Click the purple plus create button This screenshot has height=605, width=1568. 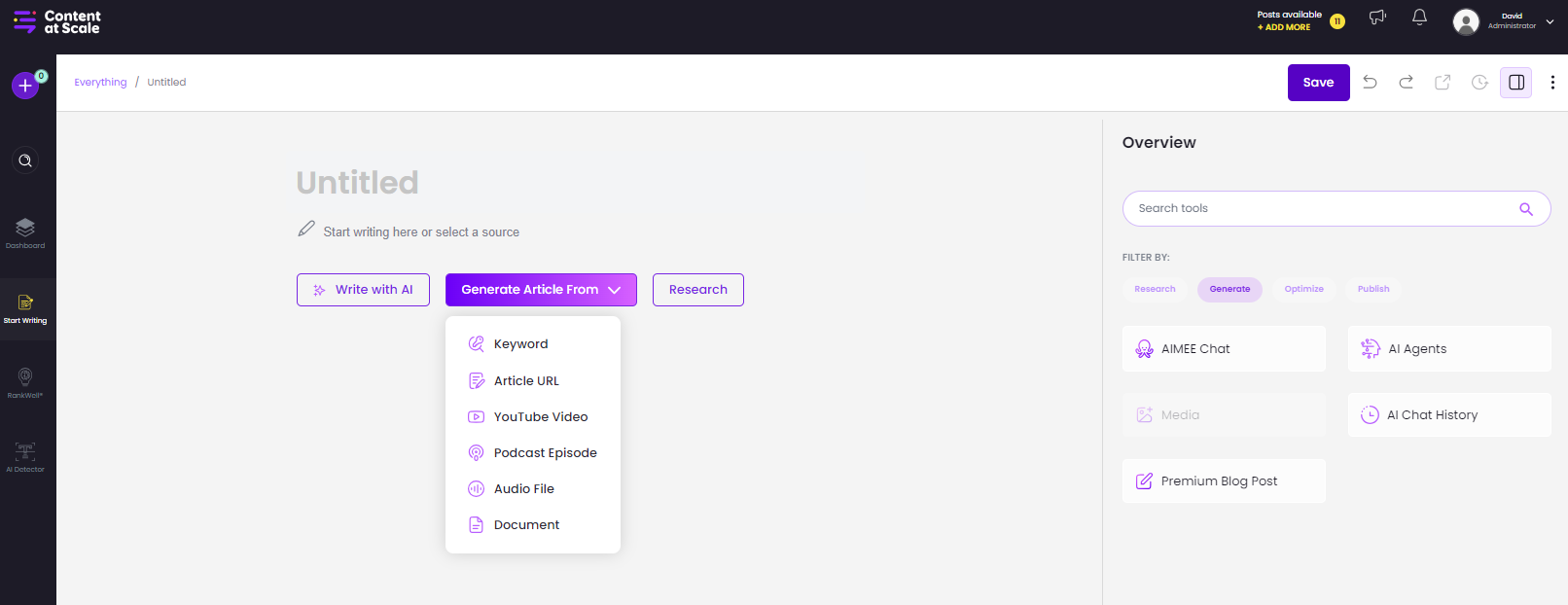pyautogui.click(x=25, y=86)
